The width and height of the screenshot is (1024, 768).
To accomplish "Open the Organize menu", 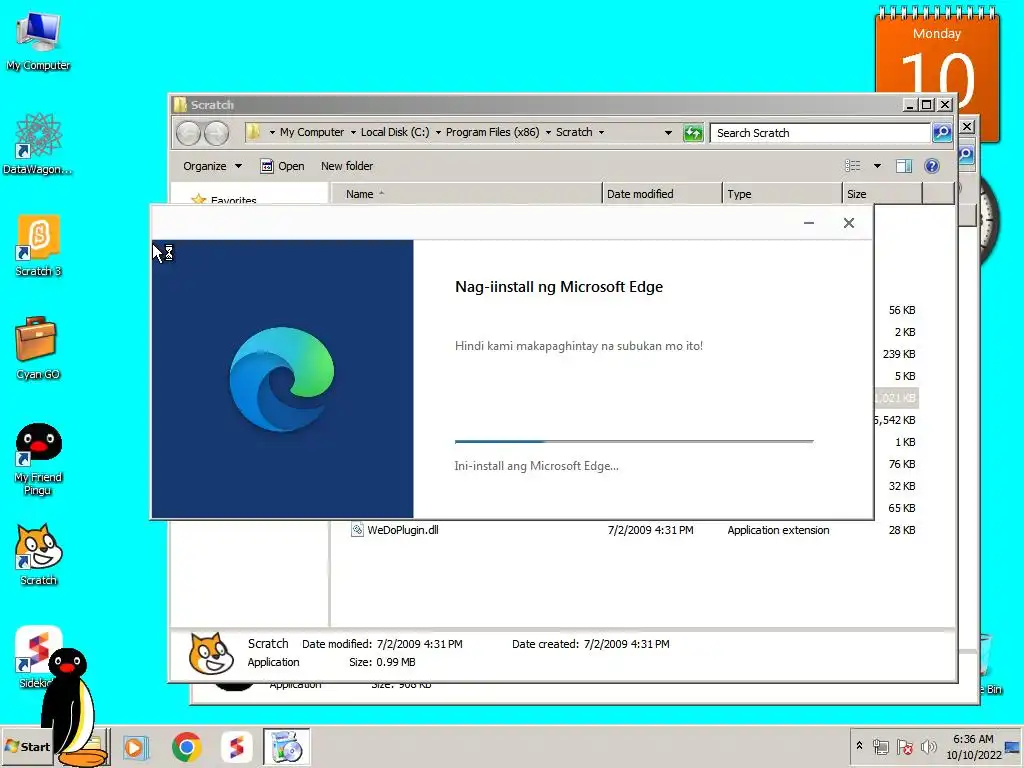I will (212, 166).
